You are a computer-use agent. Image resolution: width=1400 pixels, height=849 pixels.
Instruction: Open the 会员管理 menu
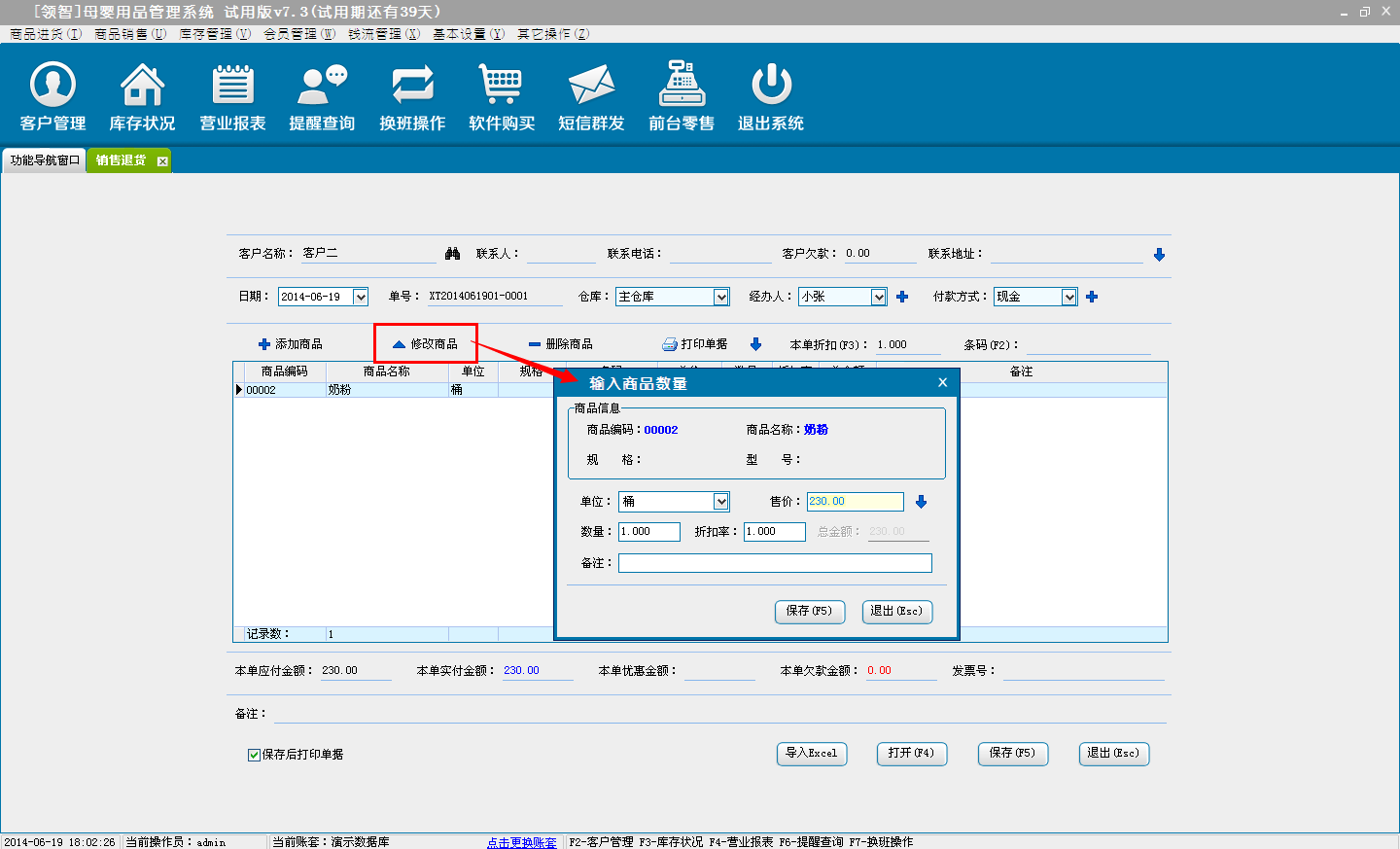298,34
